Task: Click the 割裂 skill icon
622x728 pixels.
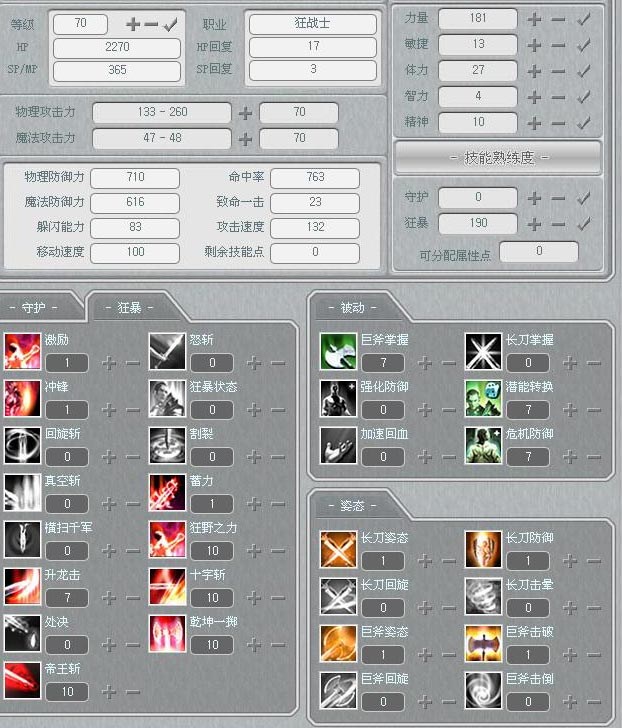Action: (167, 445)
